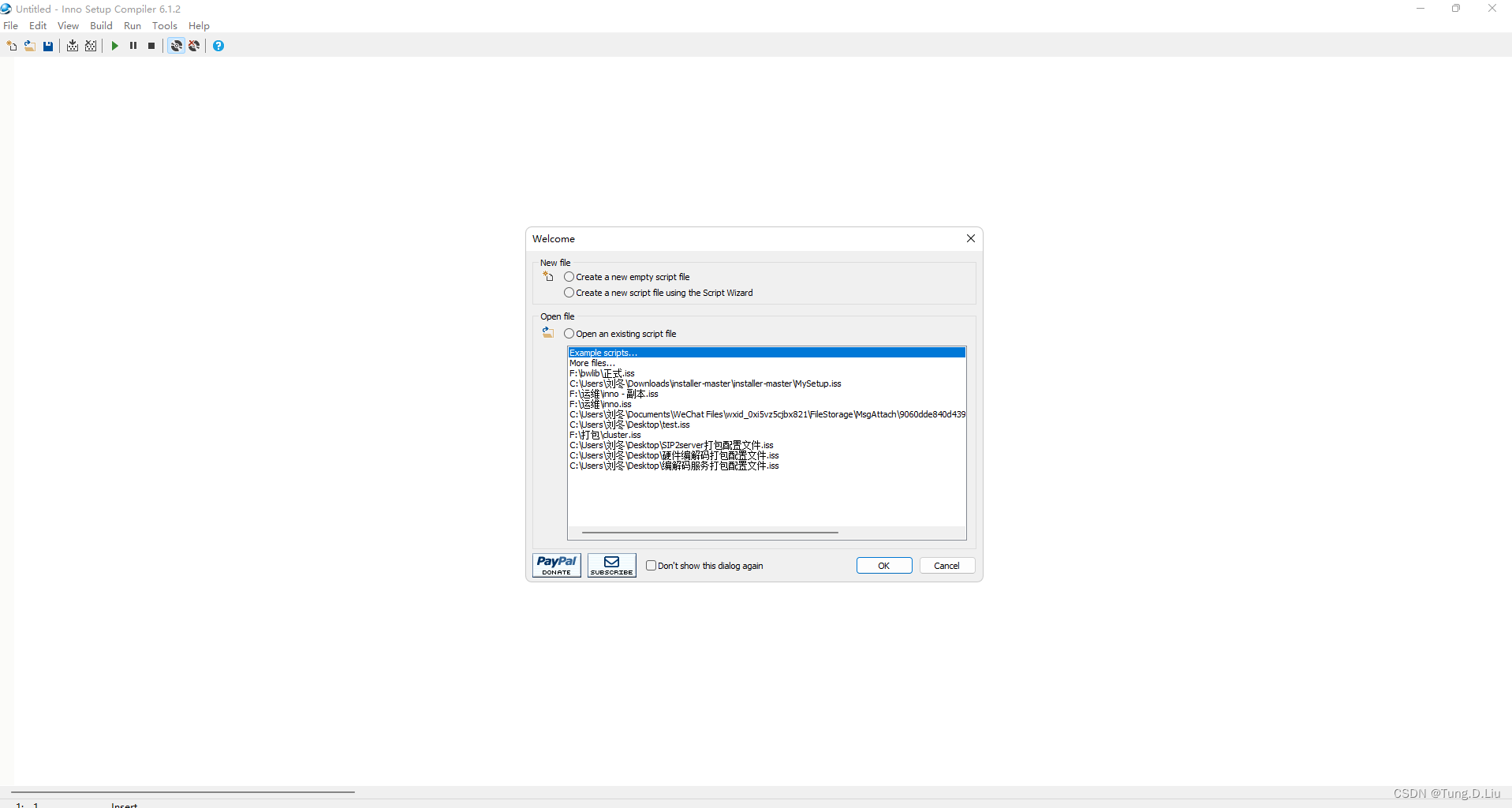Click the Subscribe envelope icon button

(611, 565)
